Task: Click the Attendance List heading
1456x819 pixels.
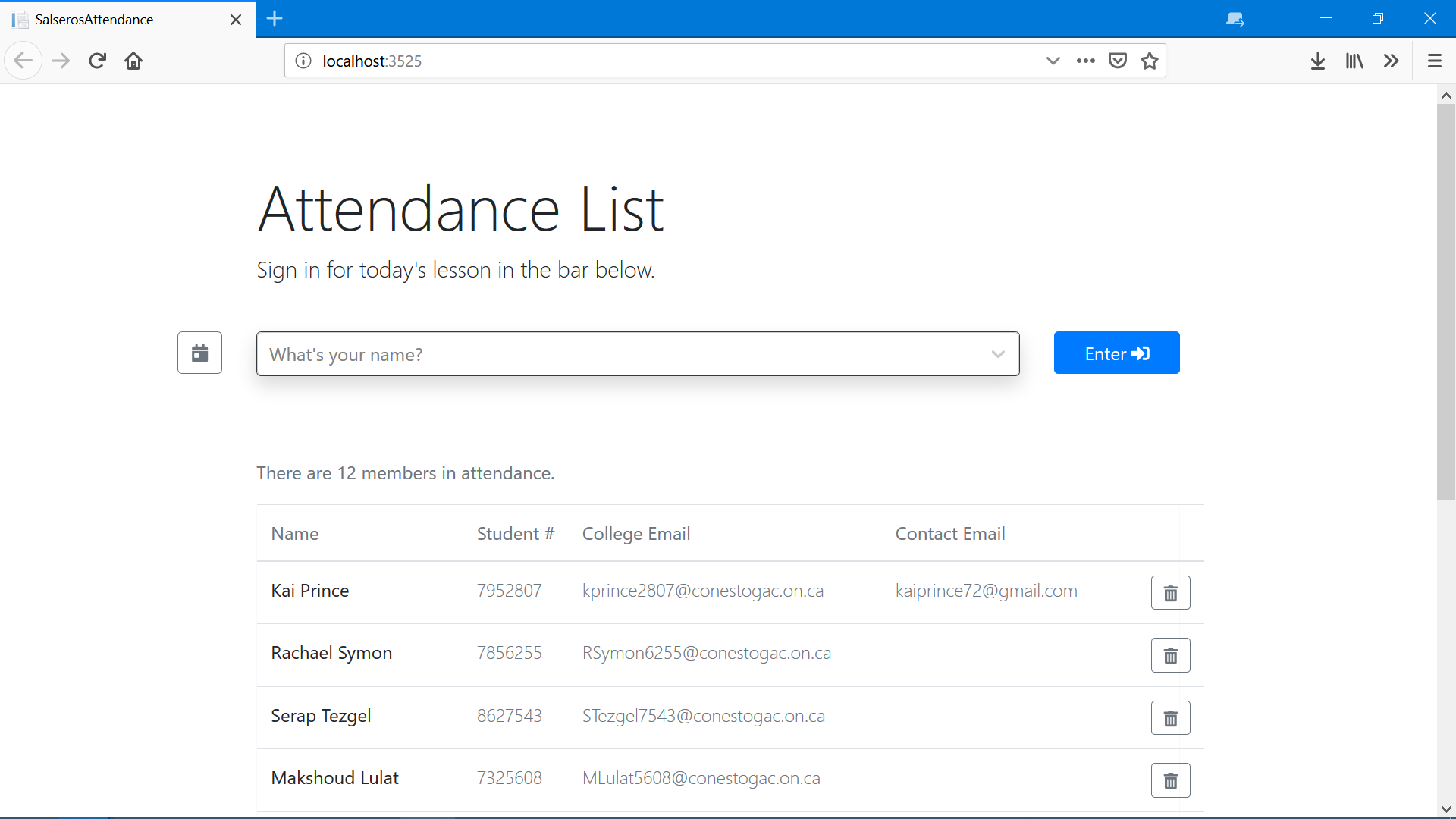Action: 461,209
